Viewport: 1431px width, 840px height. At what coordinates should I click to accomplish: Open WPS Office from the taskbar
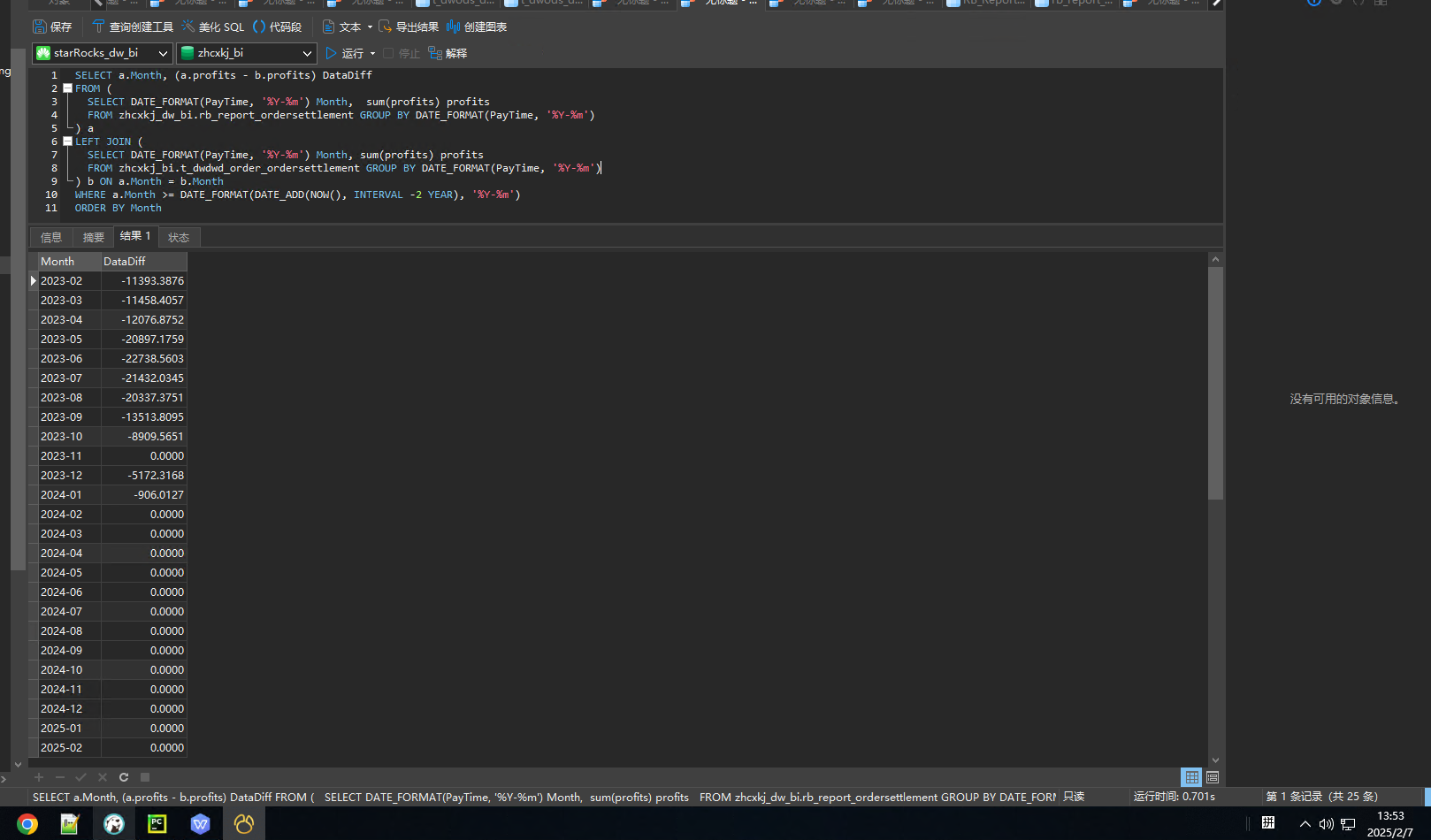[x=201, y=824]
